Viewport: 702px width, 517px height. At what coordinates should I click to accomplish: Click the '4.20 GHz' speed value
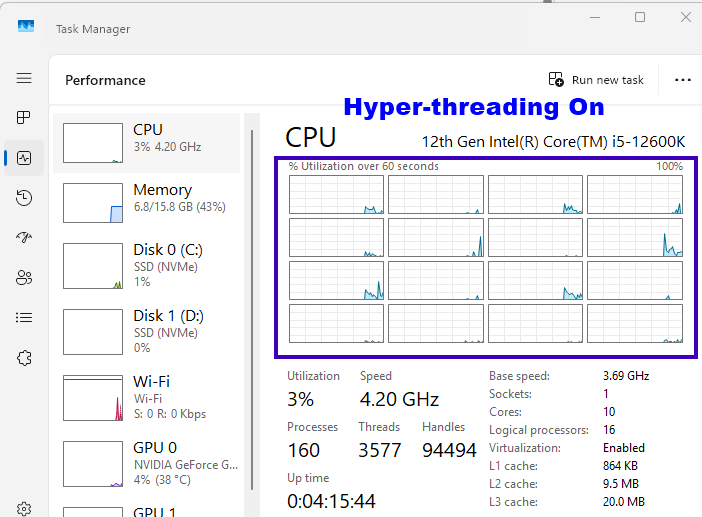[399, 399]
